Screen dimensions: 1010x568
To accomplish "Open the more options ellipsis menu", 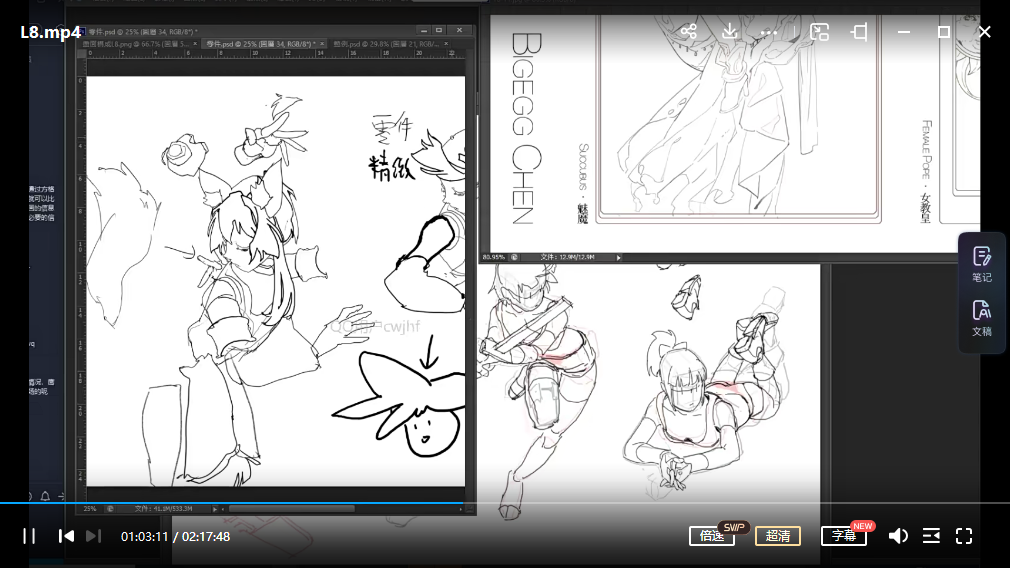I will pyautogui.click(x=768, y=32).
